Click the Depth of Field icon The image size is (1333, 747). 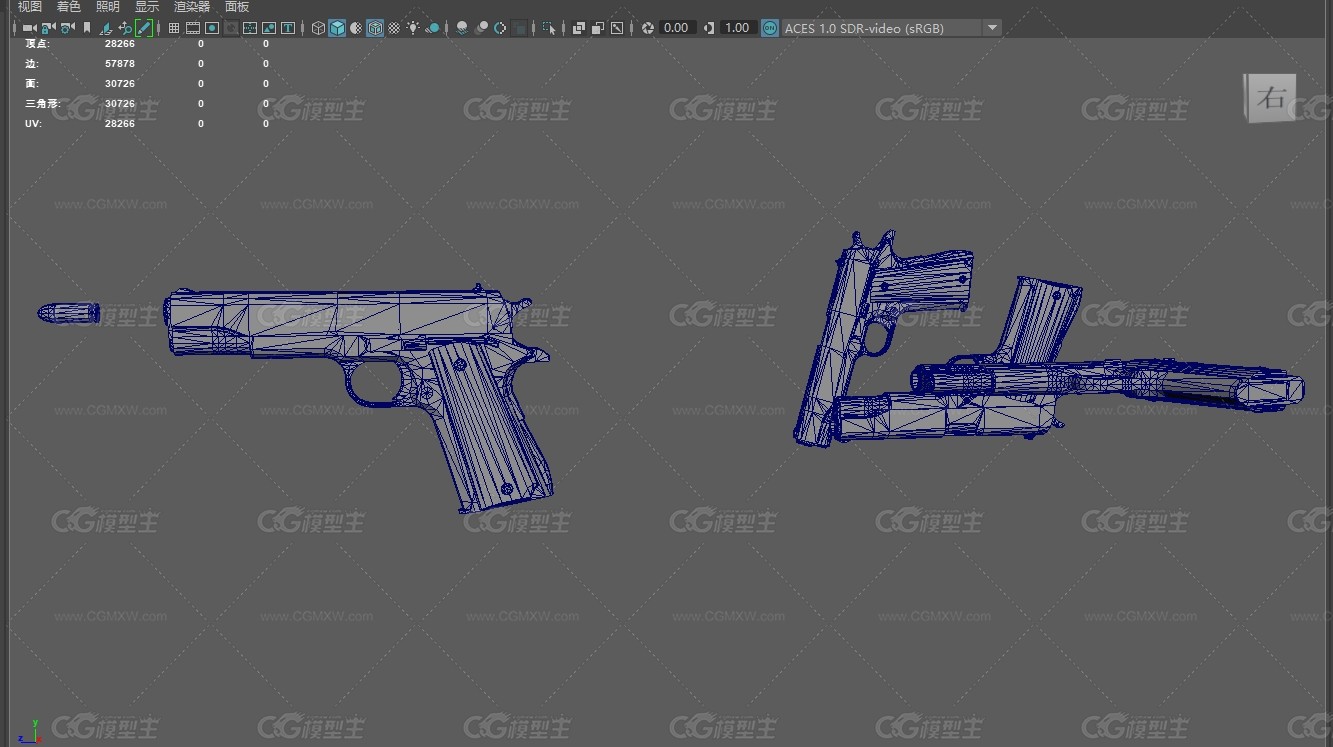(x=519, y=28)
